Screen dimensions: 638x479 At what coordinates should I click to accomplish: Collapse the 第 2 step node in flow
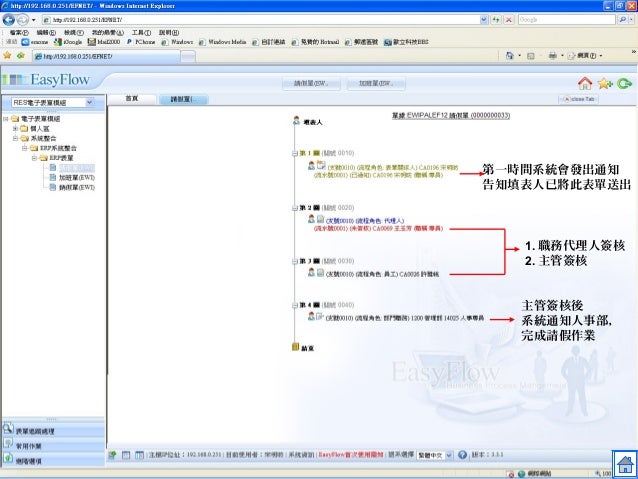(295, 208)
